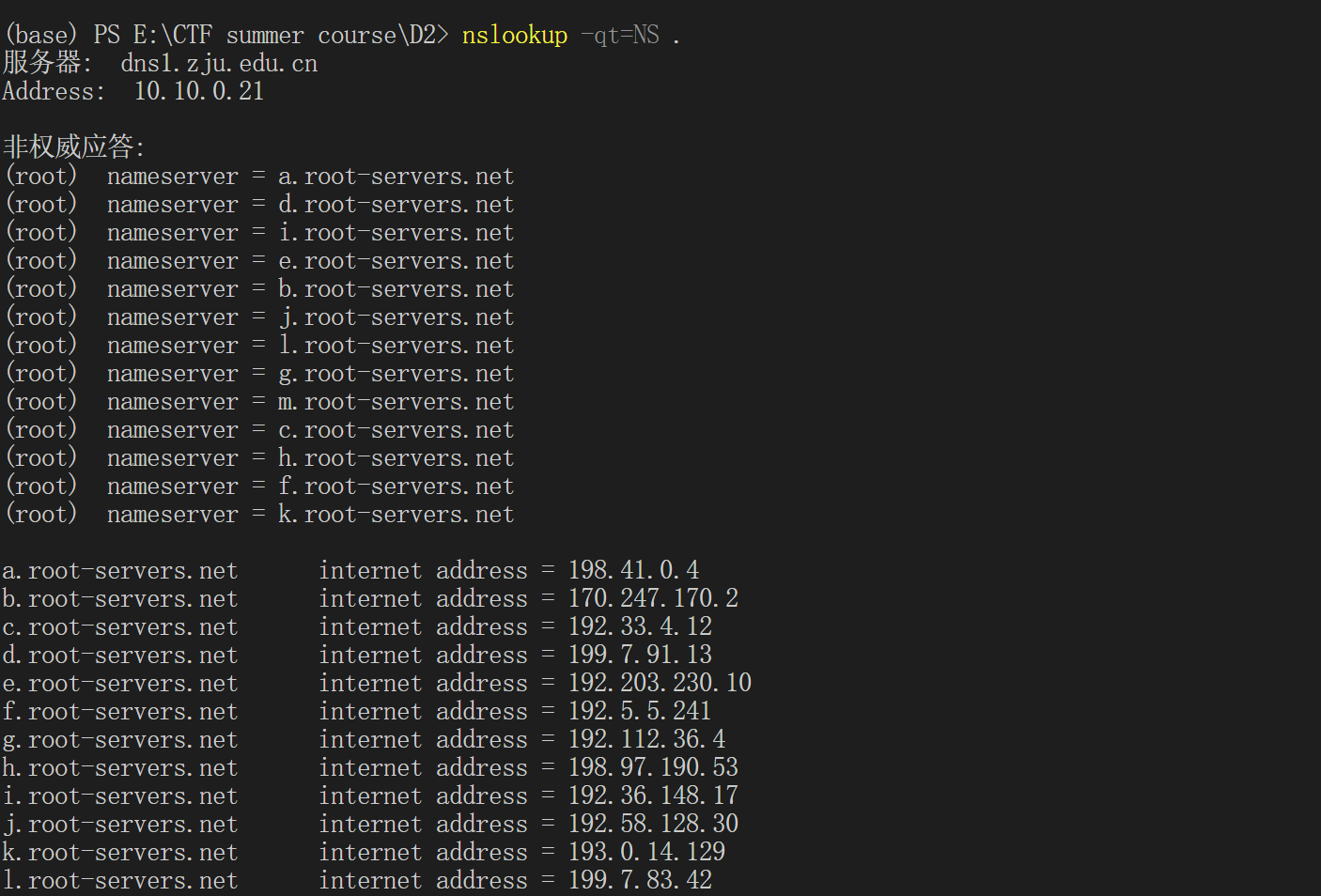This screenshot has height=896, width=1321.
Task: Click IP address 198.41.0.4
Action: pos(633,571)
